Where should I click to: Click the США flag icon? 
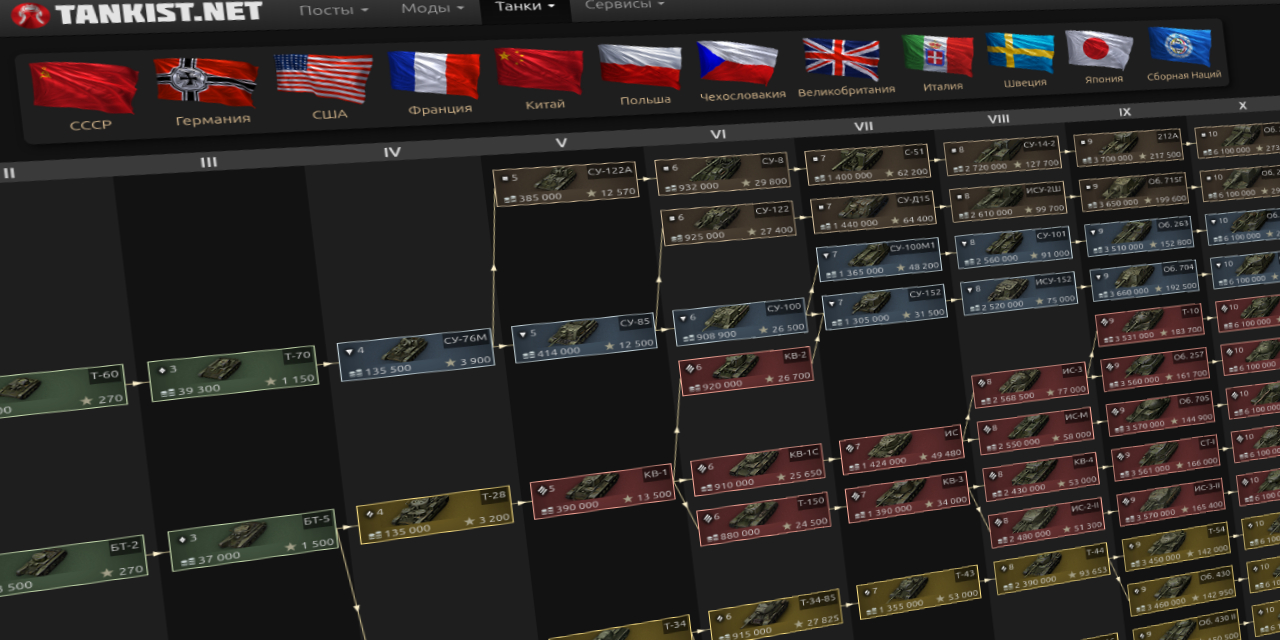click(323, 79)
